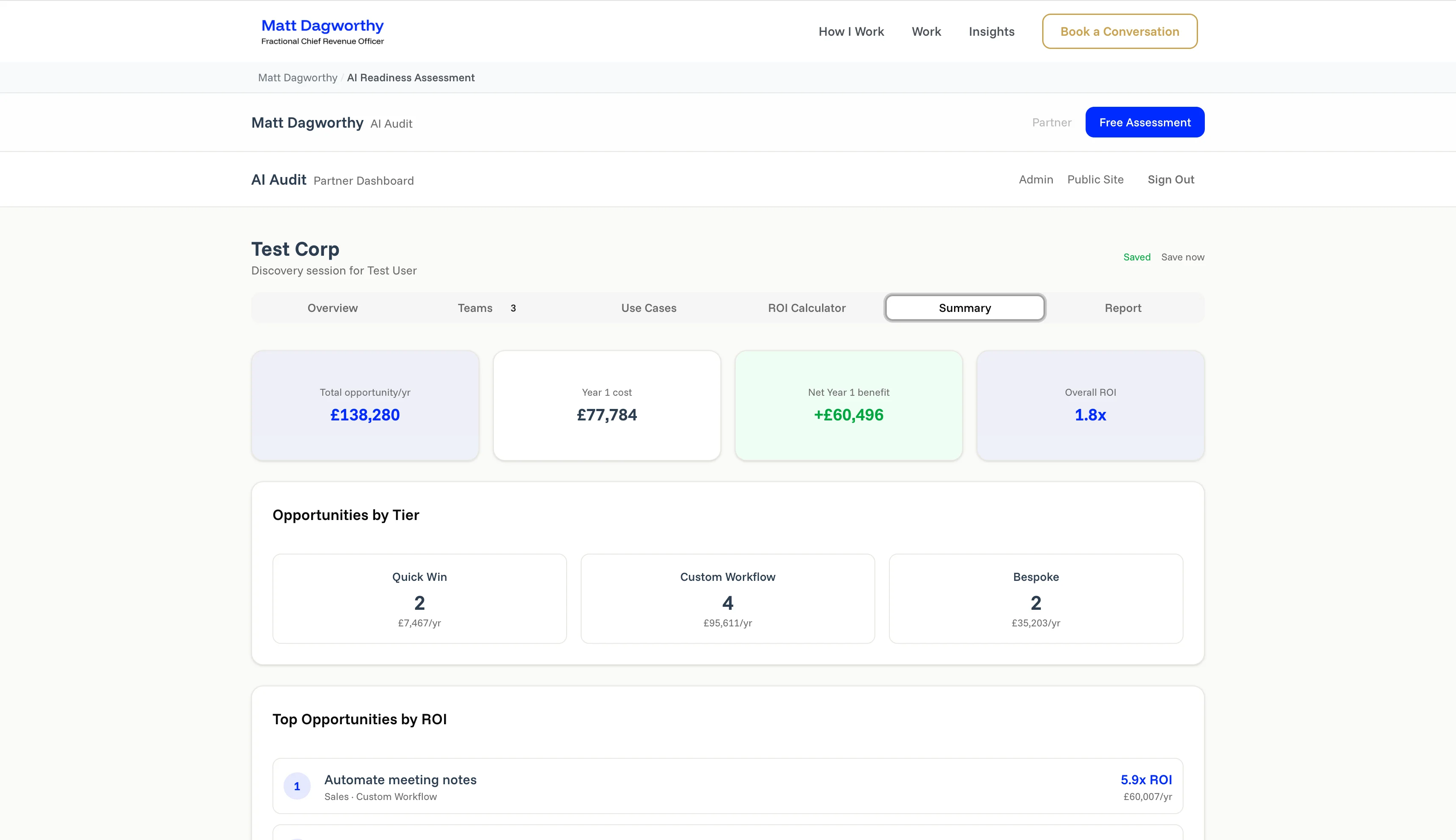Open the How I Work menu item
Image resolution: width=1456 pixels, height=840 pixels.
click(851, 32)
